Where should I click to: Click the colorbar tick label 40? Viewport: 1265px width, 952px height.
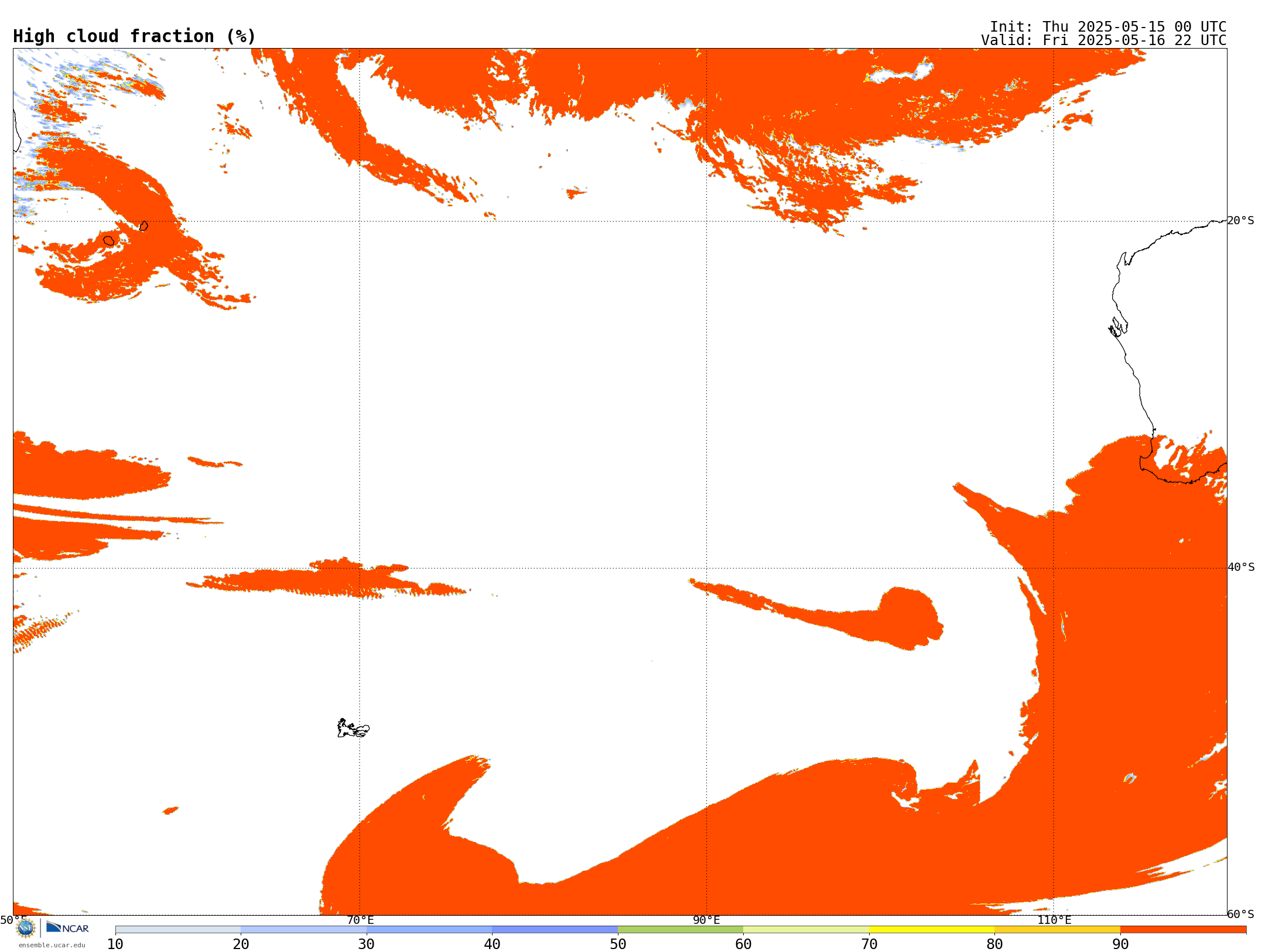click(x=493, y=944)
